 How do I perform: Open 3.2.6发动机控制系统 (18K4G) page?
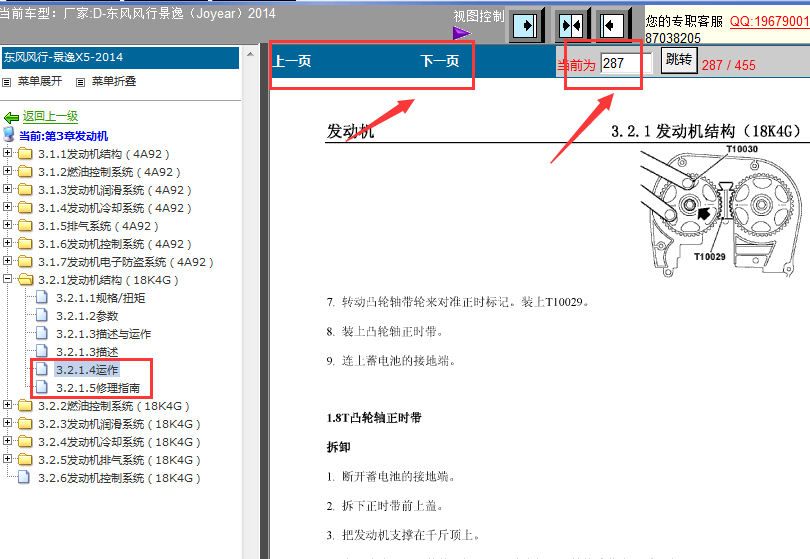tap(119, 478)
